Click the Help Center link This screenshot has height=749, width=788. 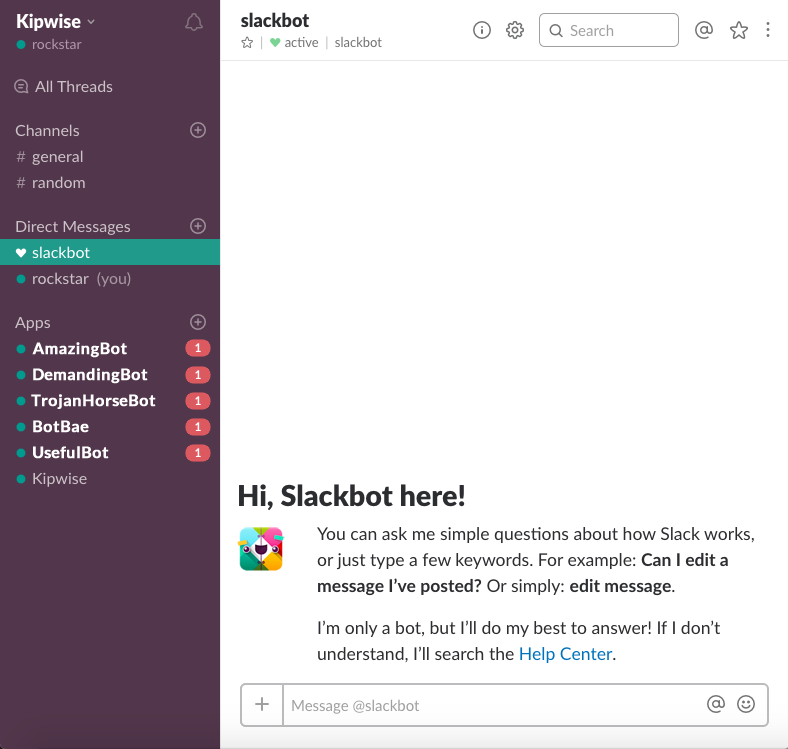(564, 654)
